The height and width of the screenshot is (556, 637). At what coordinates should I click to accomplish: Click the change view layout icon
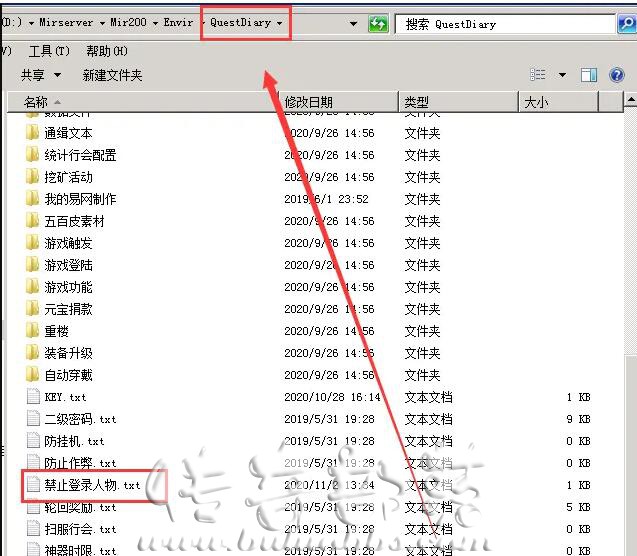point(538,75)
